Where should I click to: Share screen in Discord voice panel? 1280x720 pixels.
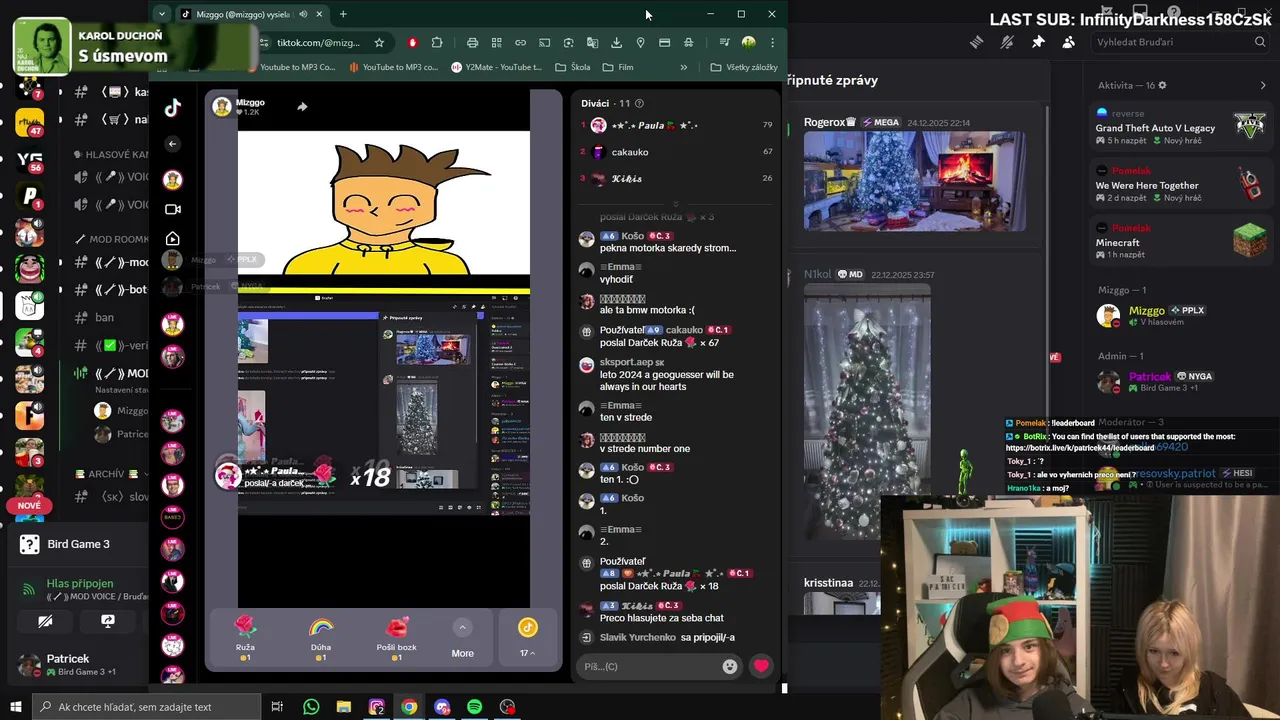coord(108,621)
